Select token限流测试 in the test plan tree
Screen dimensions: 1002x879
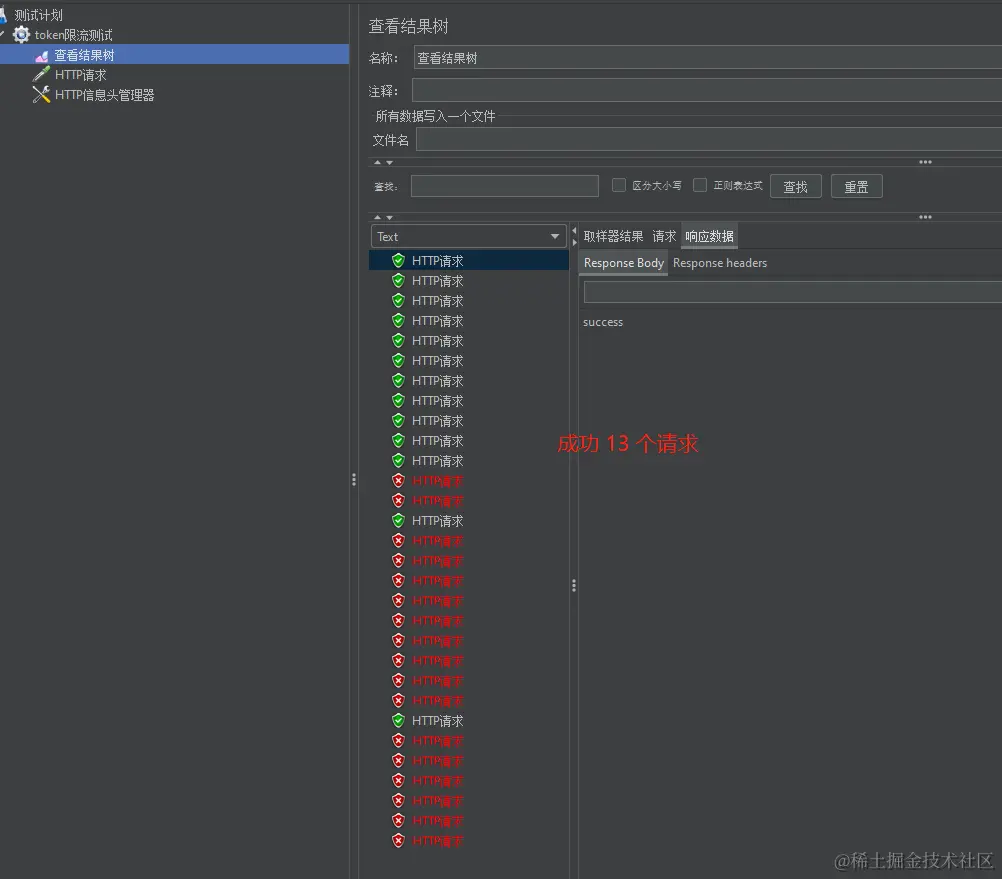73,35
